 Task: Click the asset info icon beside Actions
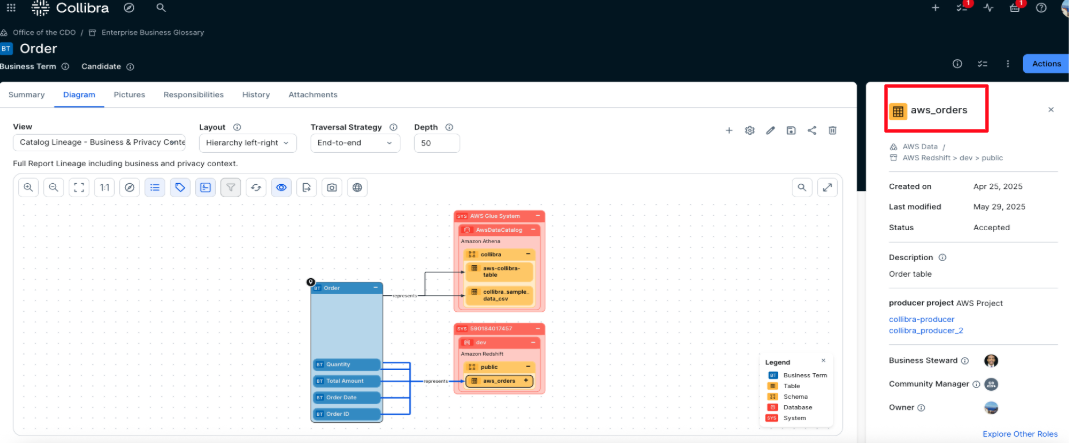[x=957, y=63]
